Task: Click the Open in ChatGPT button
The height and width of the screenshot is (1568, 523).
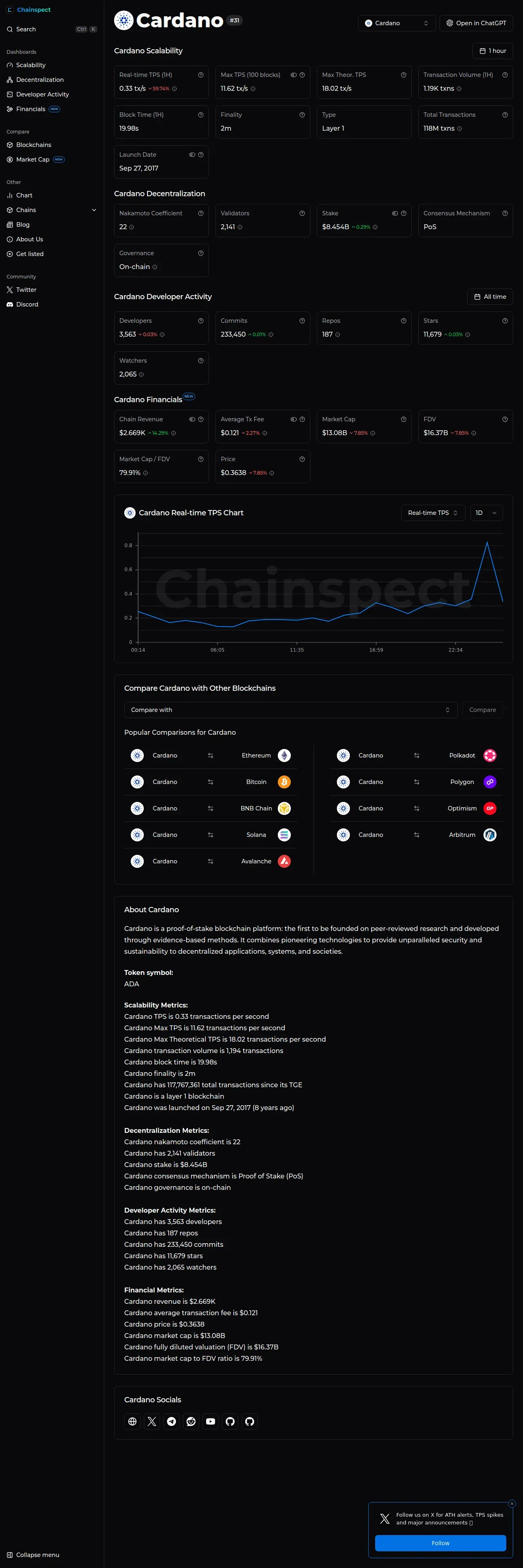Action: click(x=476, y=23)
